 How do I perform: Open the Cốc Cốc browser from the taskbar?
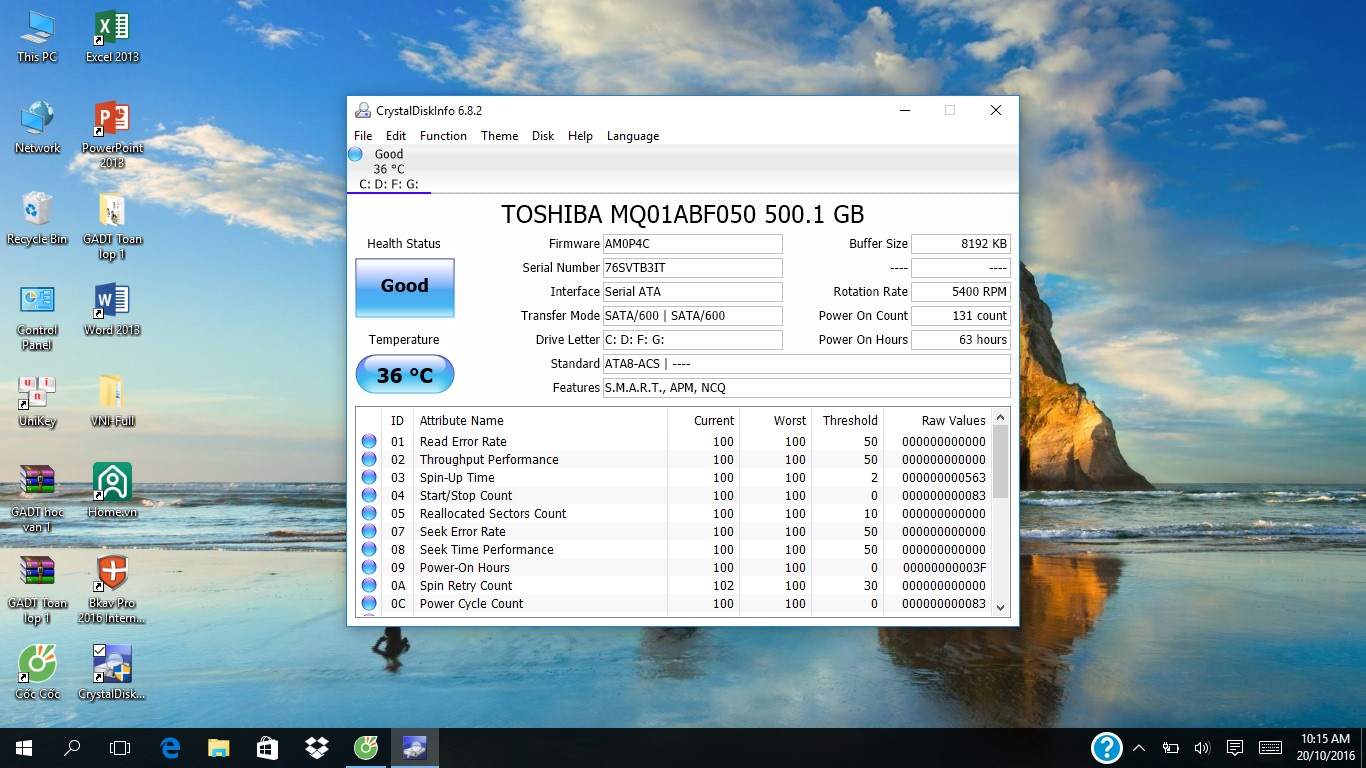pyautogui.click(x=366, y=747)
